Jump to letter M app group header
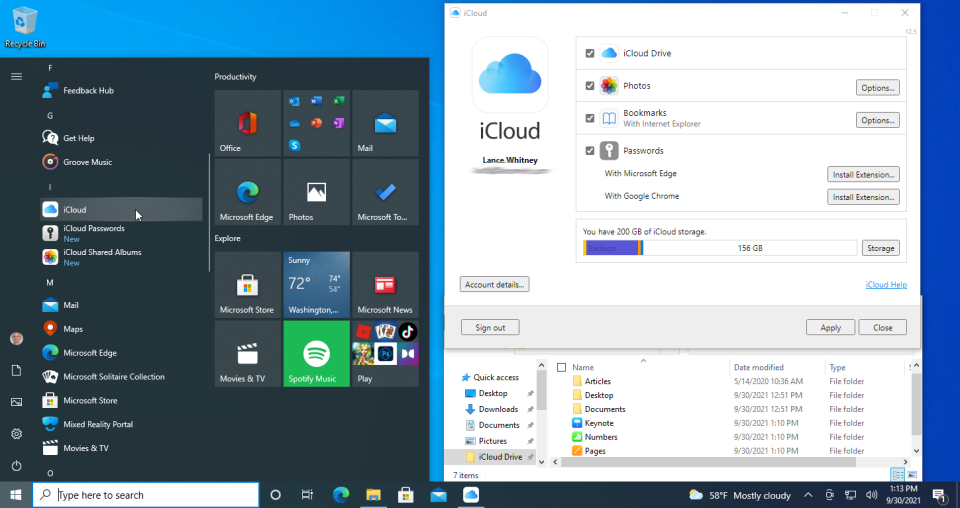The width and height of the screenshot is (960, 508). tap(50, 283)
